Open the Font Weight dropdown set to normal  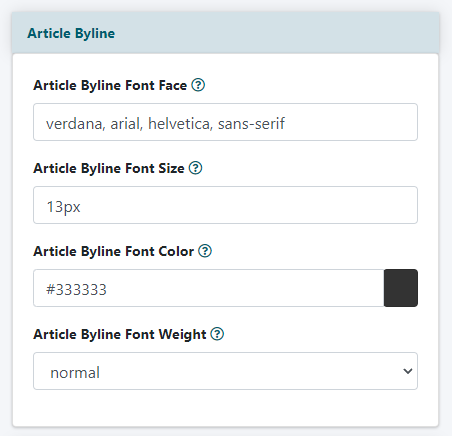(225, 371)
